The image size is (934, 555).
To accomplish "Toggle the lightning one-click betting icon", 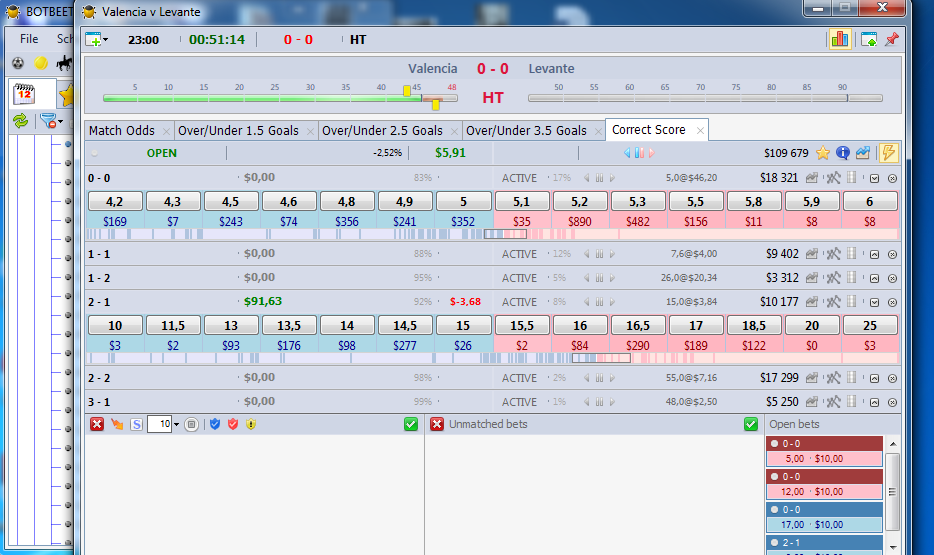I will click(x=888, y=153).
